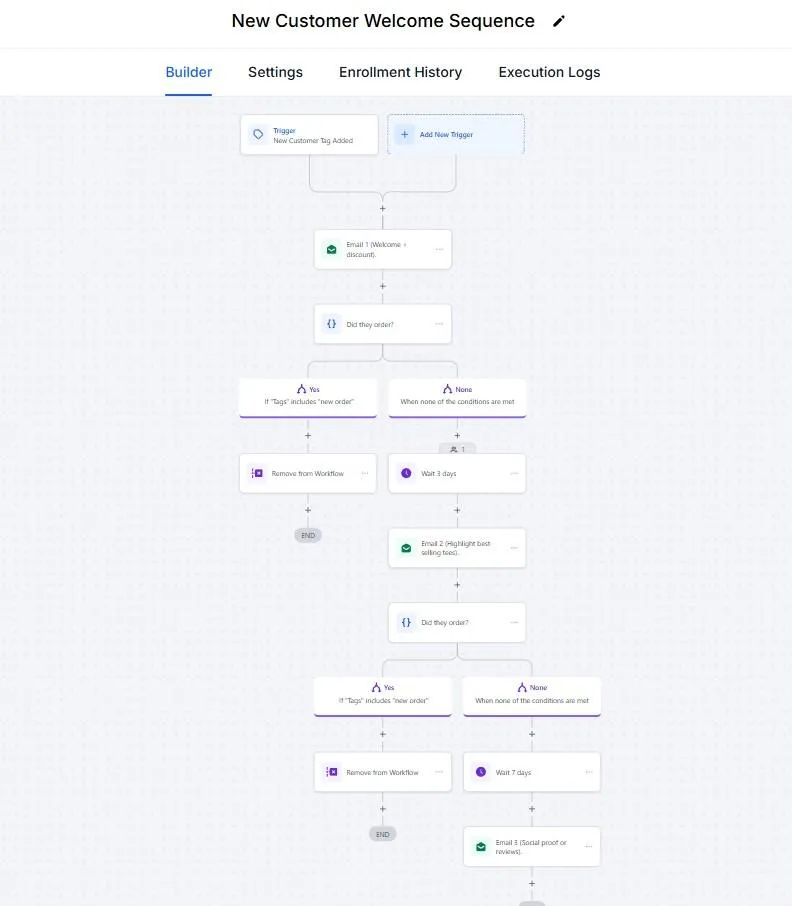This screenshot has height=906, width=792.
Task: Click the clock icon on Wait 7 days
Action: [481, 772]
